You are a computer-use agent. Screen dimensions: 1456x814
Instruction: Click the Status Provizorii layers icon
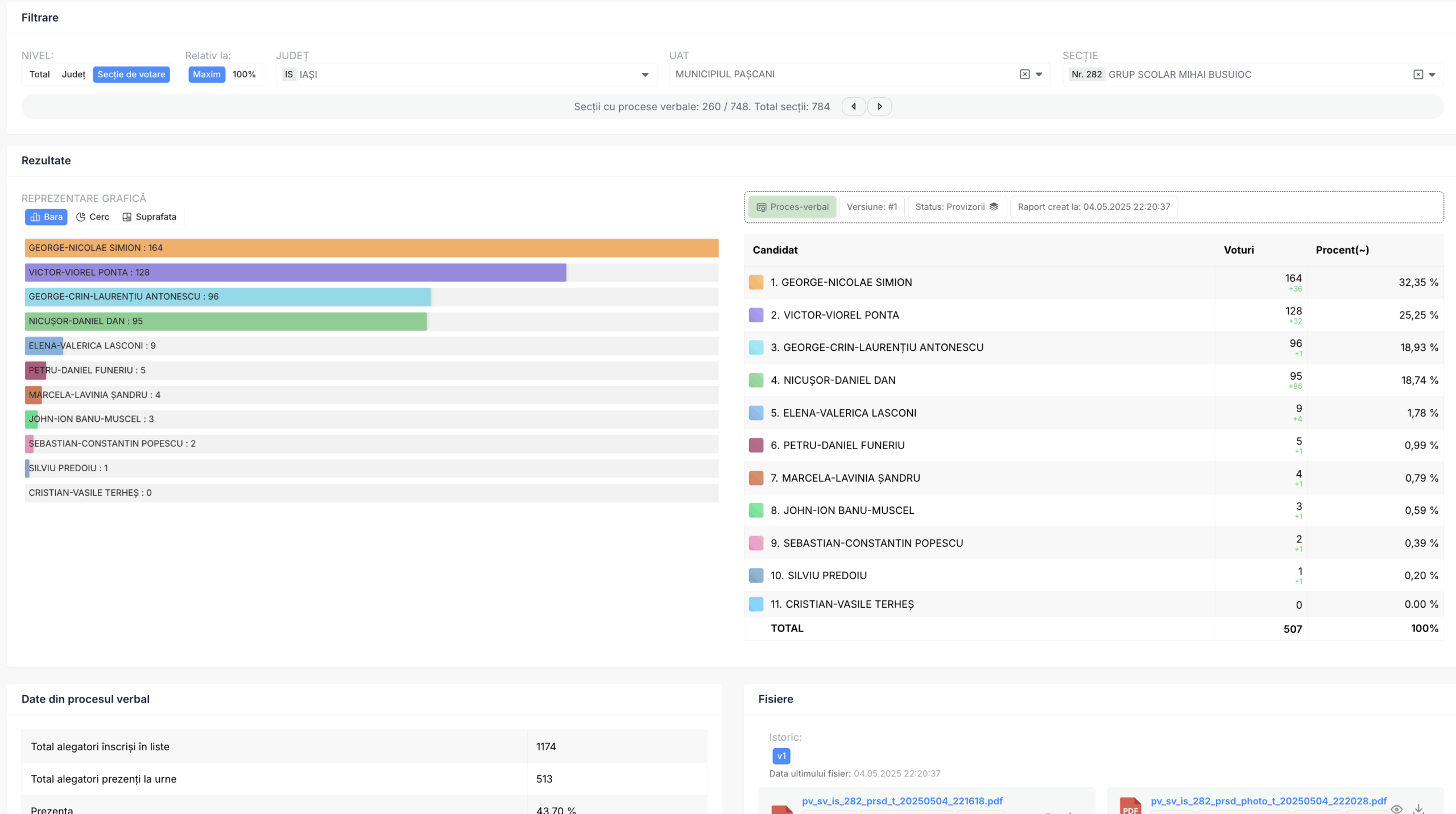click(994, 207)
